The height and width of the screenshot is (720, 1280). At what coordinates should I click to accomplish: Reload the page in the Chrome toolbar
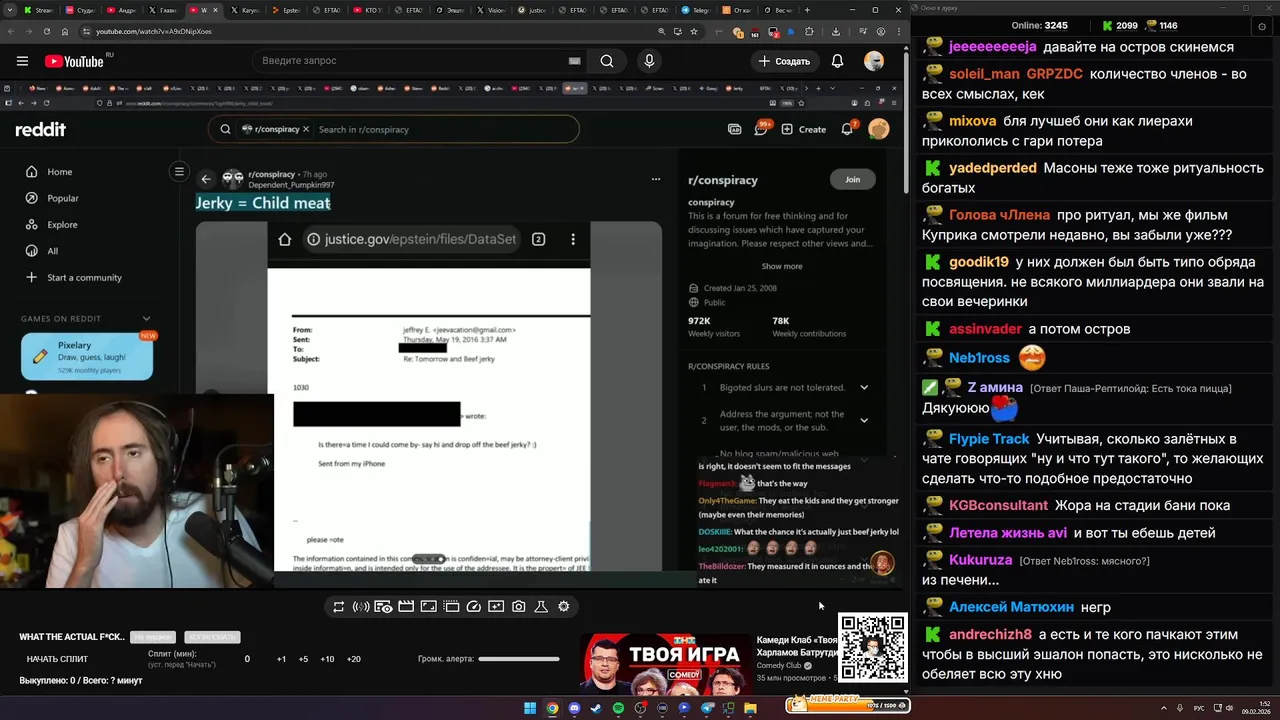tap(46, 31)
